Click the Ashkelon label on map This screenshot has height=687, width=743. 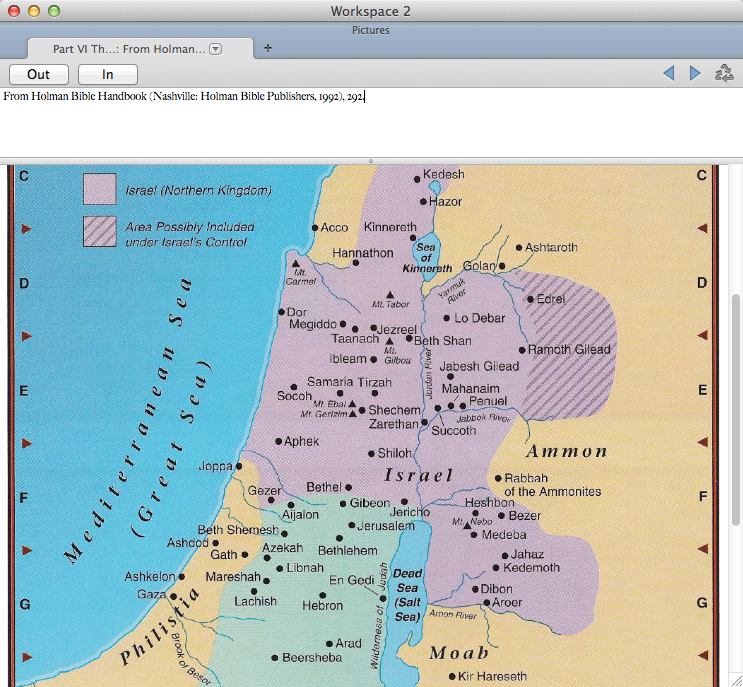point(150,577)
